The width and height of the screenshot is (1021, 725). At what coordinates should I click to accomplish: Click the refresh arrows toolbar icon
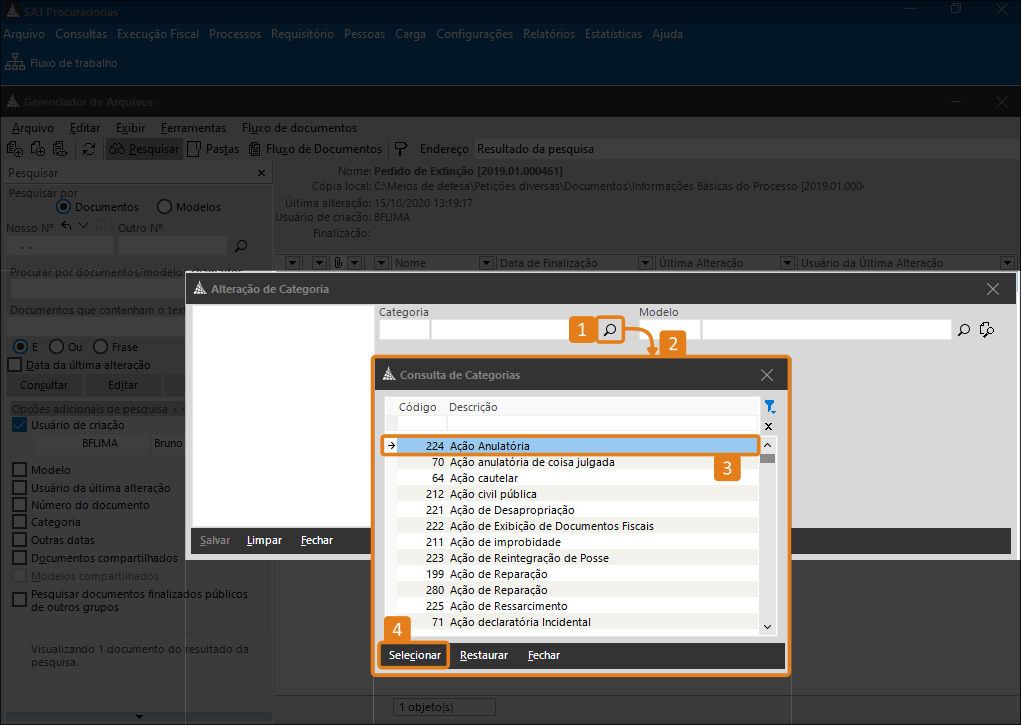point(89,149)
